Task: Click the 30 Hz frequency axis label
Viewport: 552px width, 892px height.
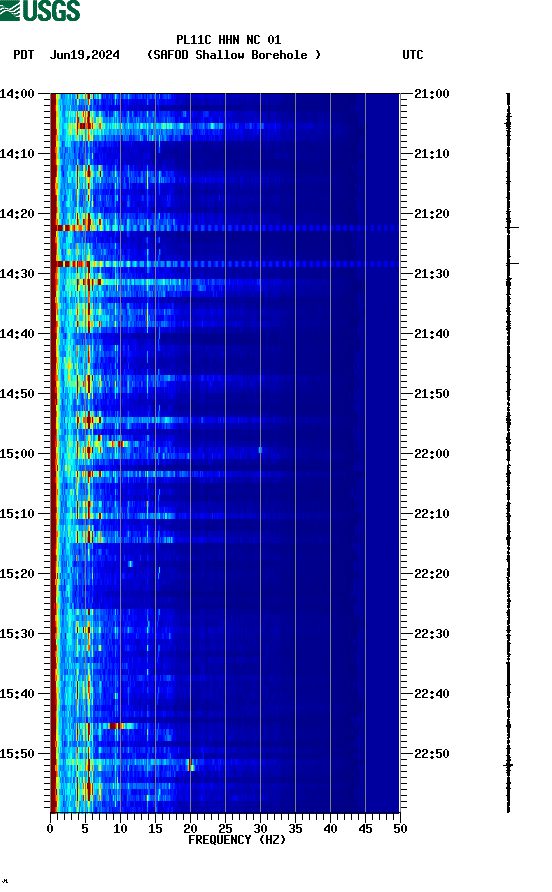Action: (x=260, y=829)
